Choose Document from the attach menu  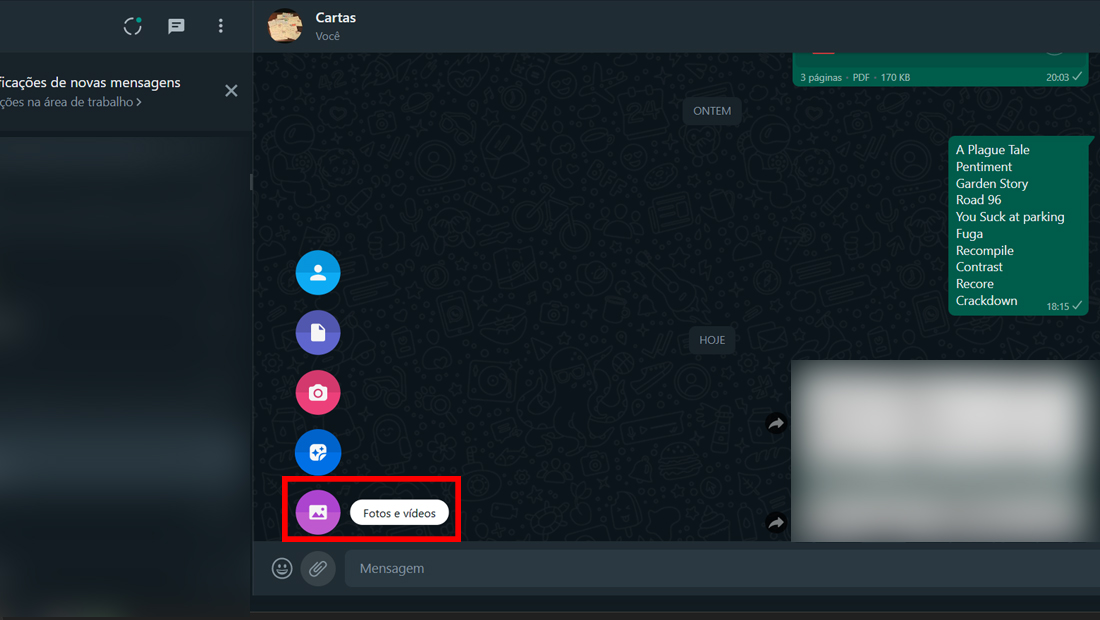coord(318,332)
